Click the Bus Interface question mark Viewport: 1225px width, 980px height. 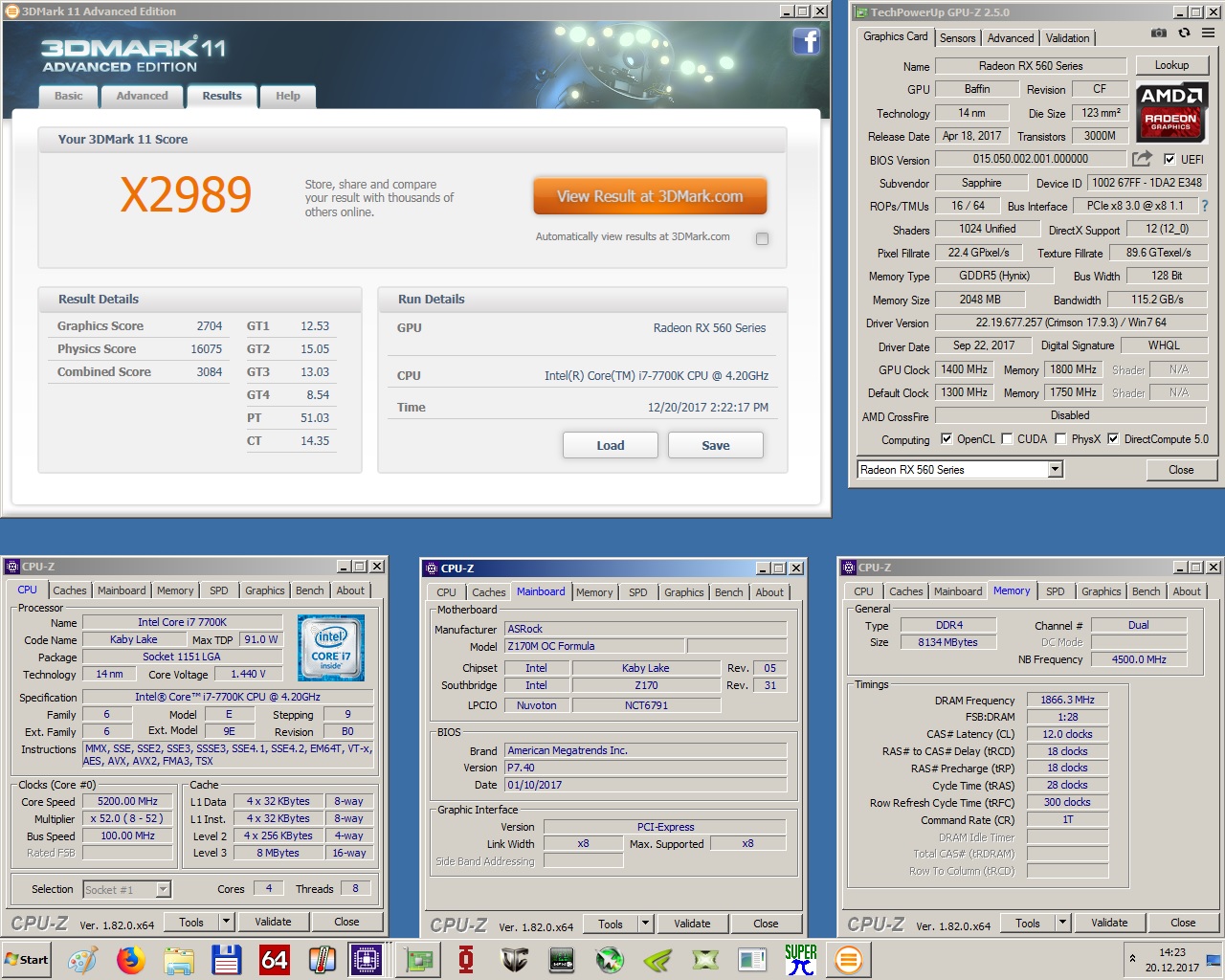[1205, 206]
